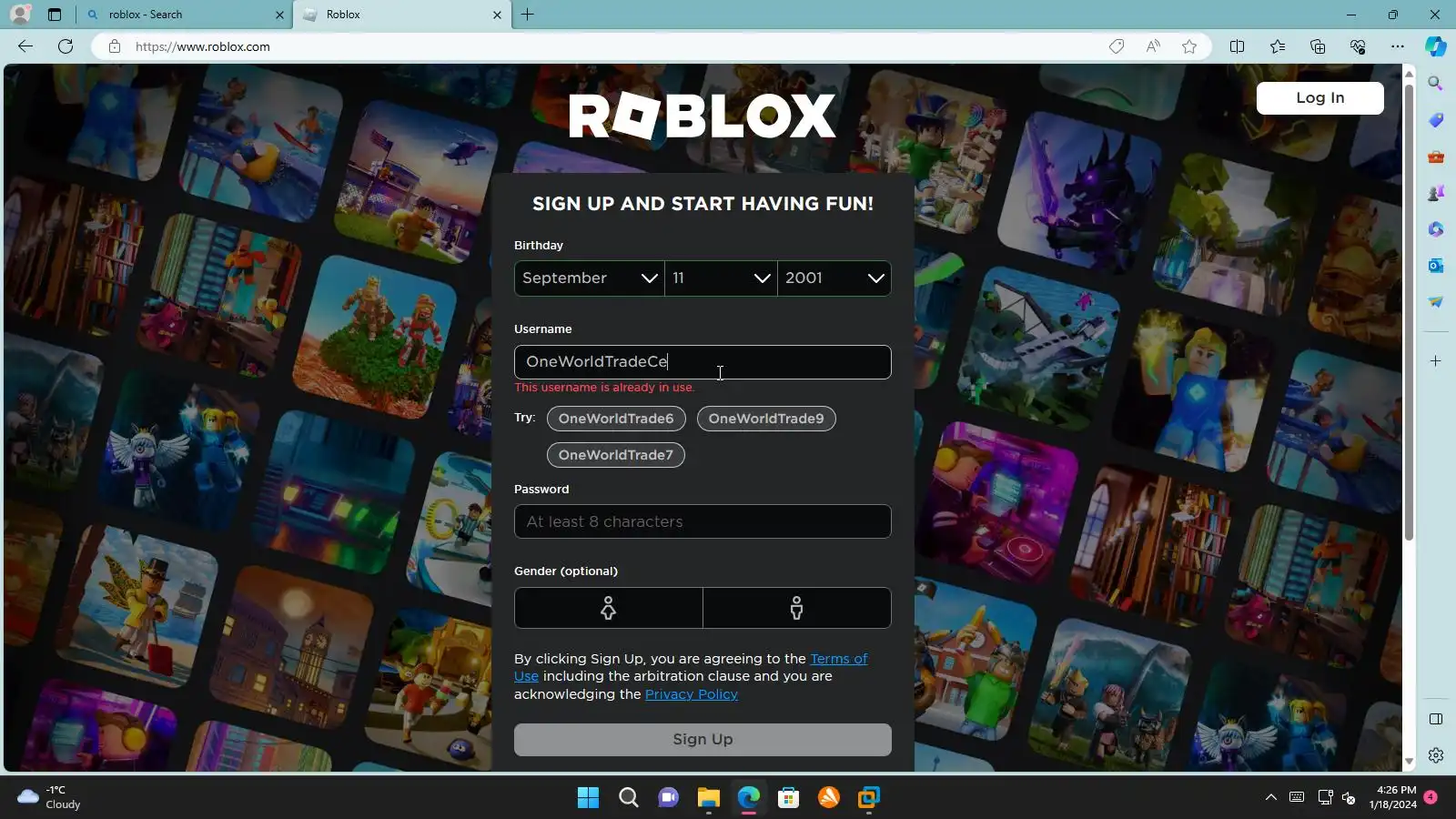Open Favorites list in toolbar

(x=1278, y=46)
